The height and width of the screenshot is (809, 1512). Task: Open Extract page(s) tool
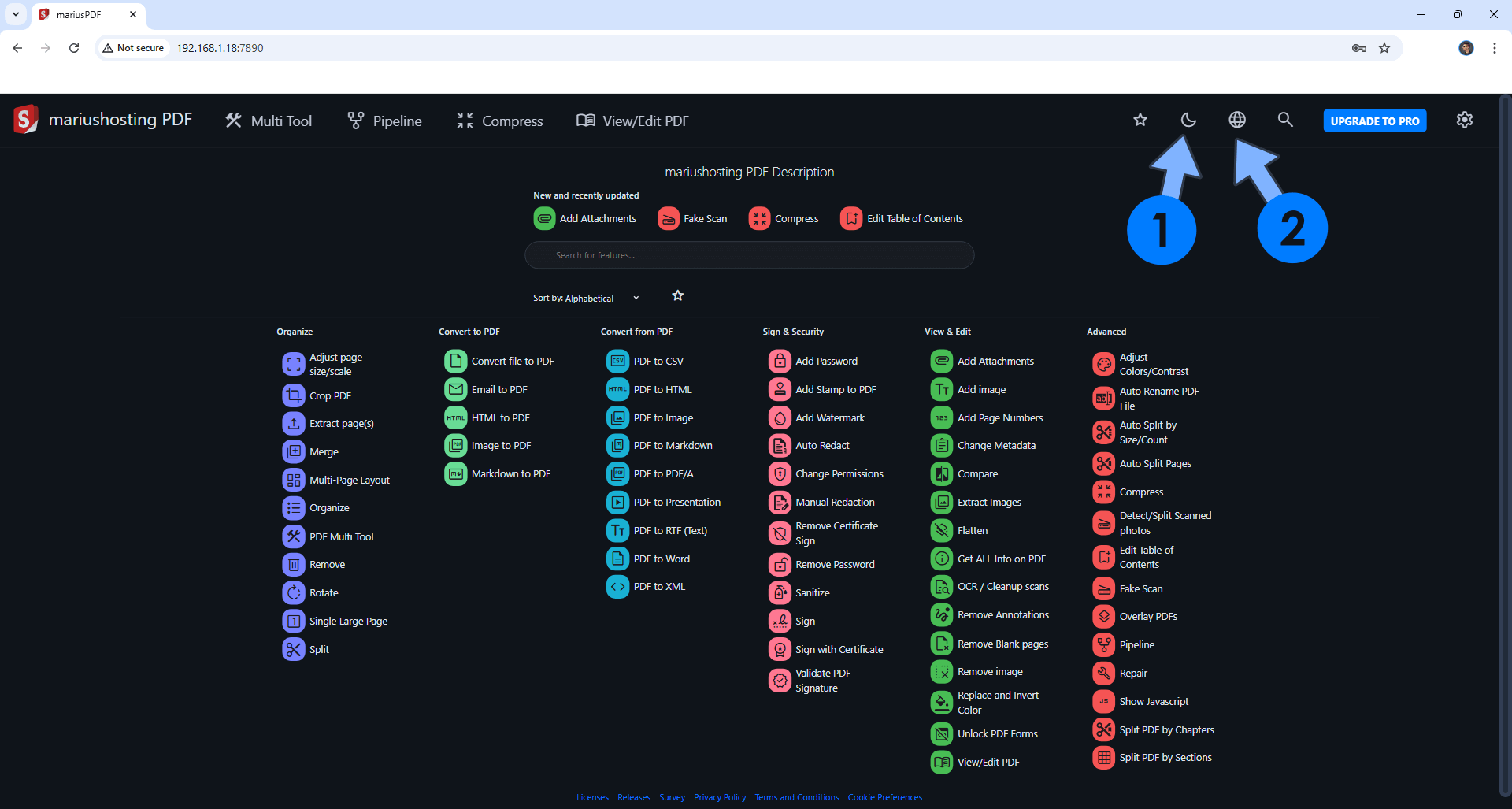pos(328,423)
